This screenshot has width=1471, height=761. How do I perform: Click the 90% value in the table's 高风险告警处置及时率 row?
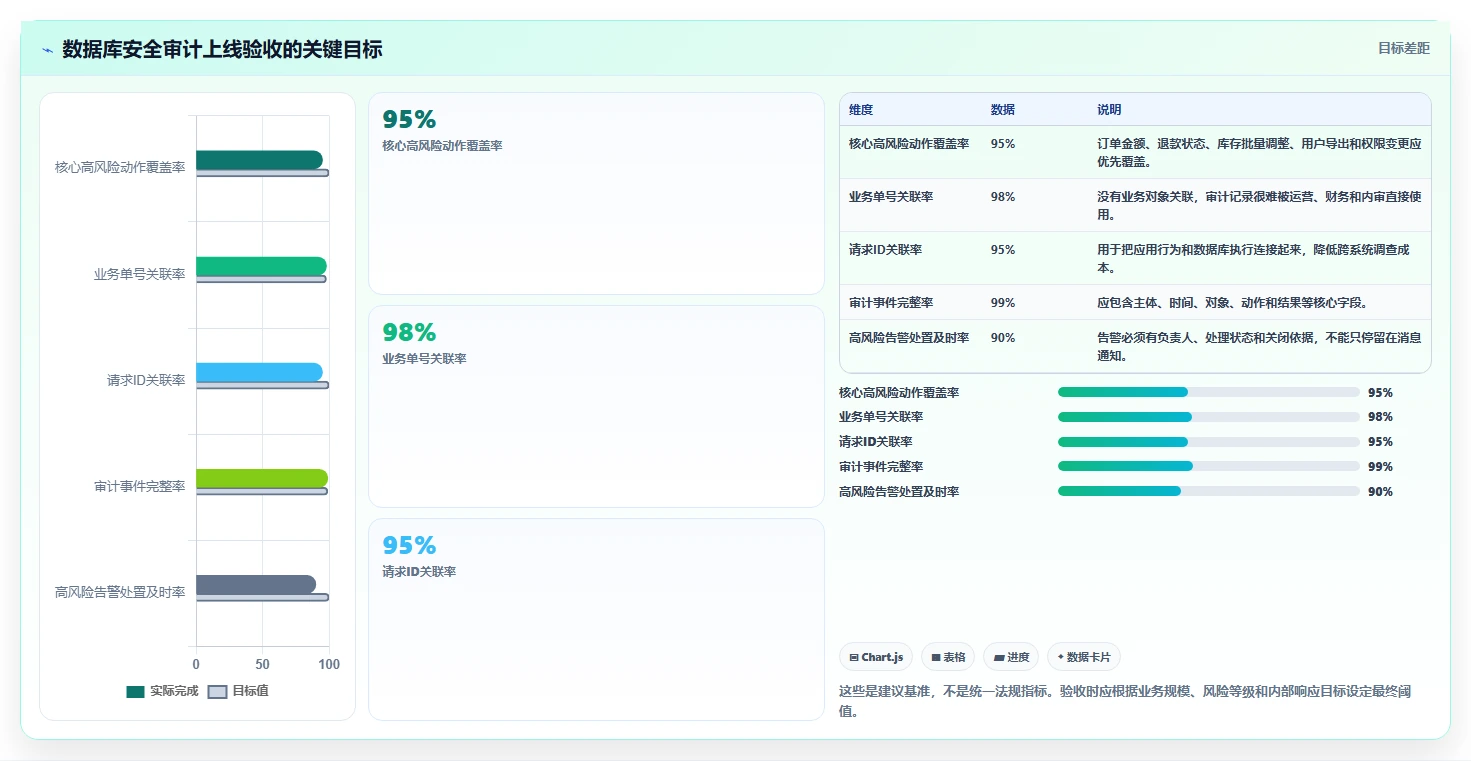[1003, 338]
